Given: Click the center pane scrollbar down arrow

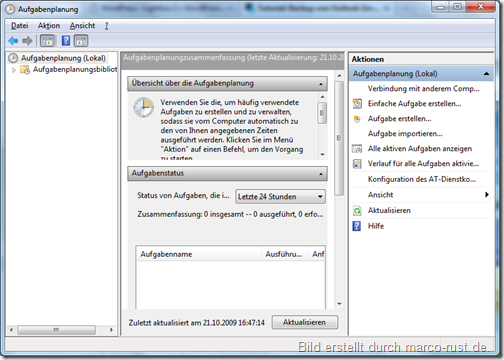Looking at the screenshot, I should [339, 304].
